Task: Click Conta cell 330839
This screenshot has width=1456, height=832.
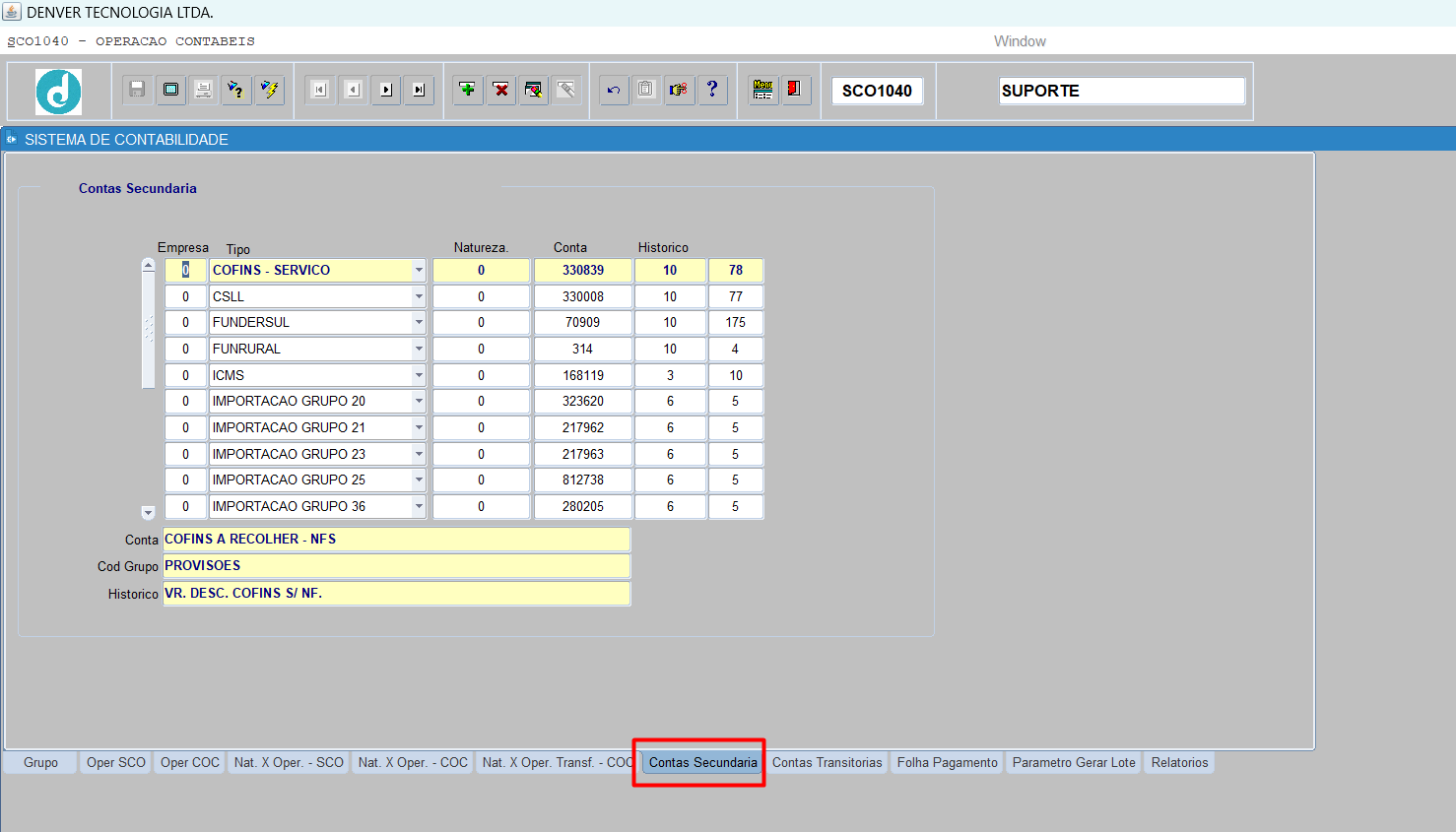Action: [583, 270]
